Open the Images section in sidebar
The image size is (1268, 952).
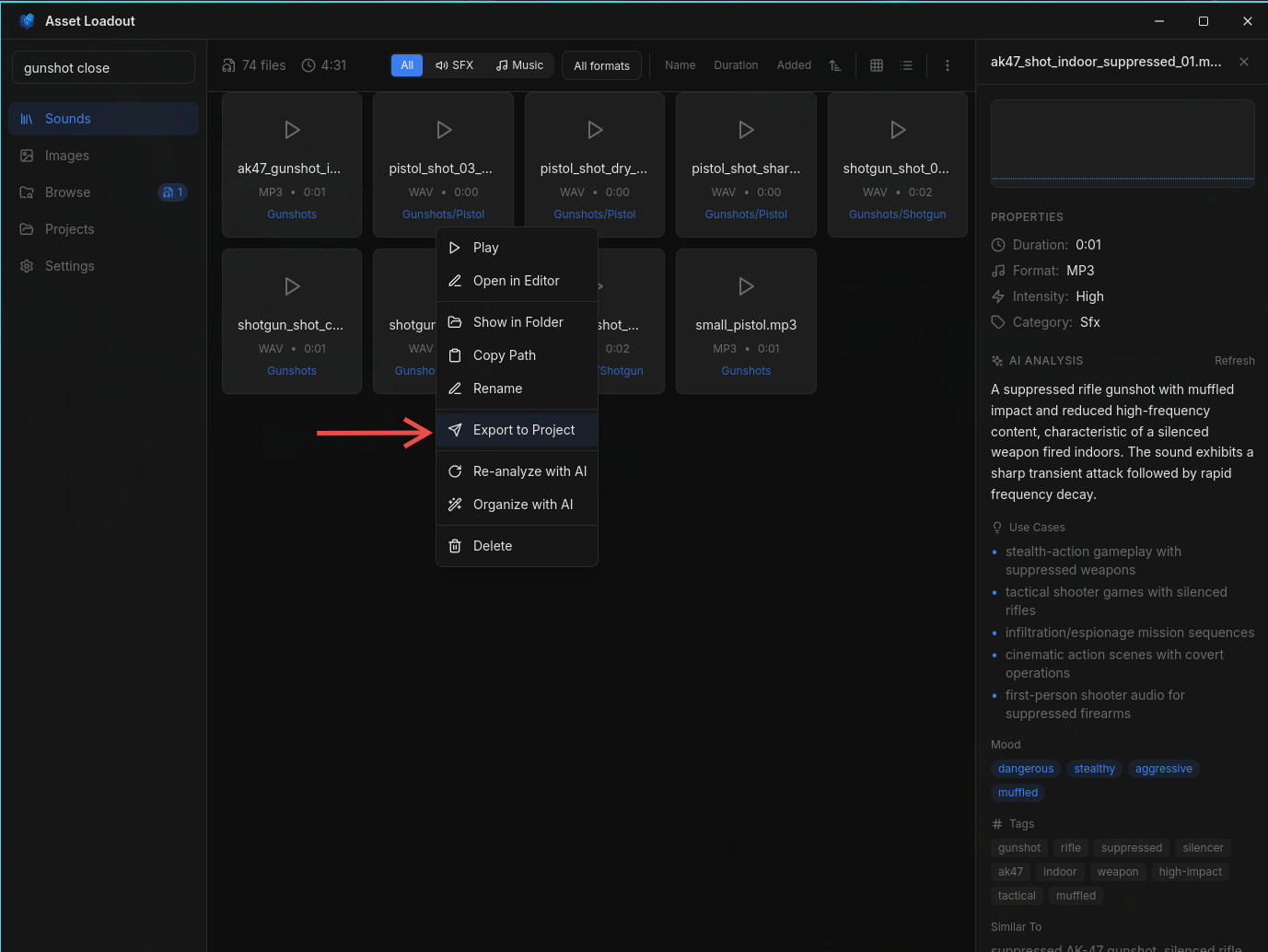(67, 156)
